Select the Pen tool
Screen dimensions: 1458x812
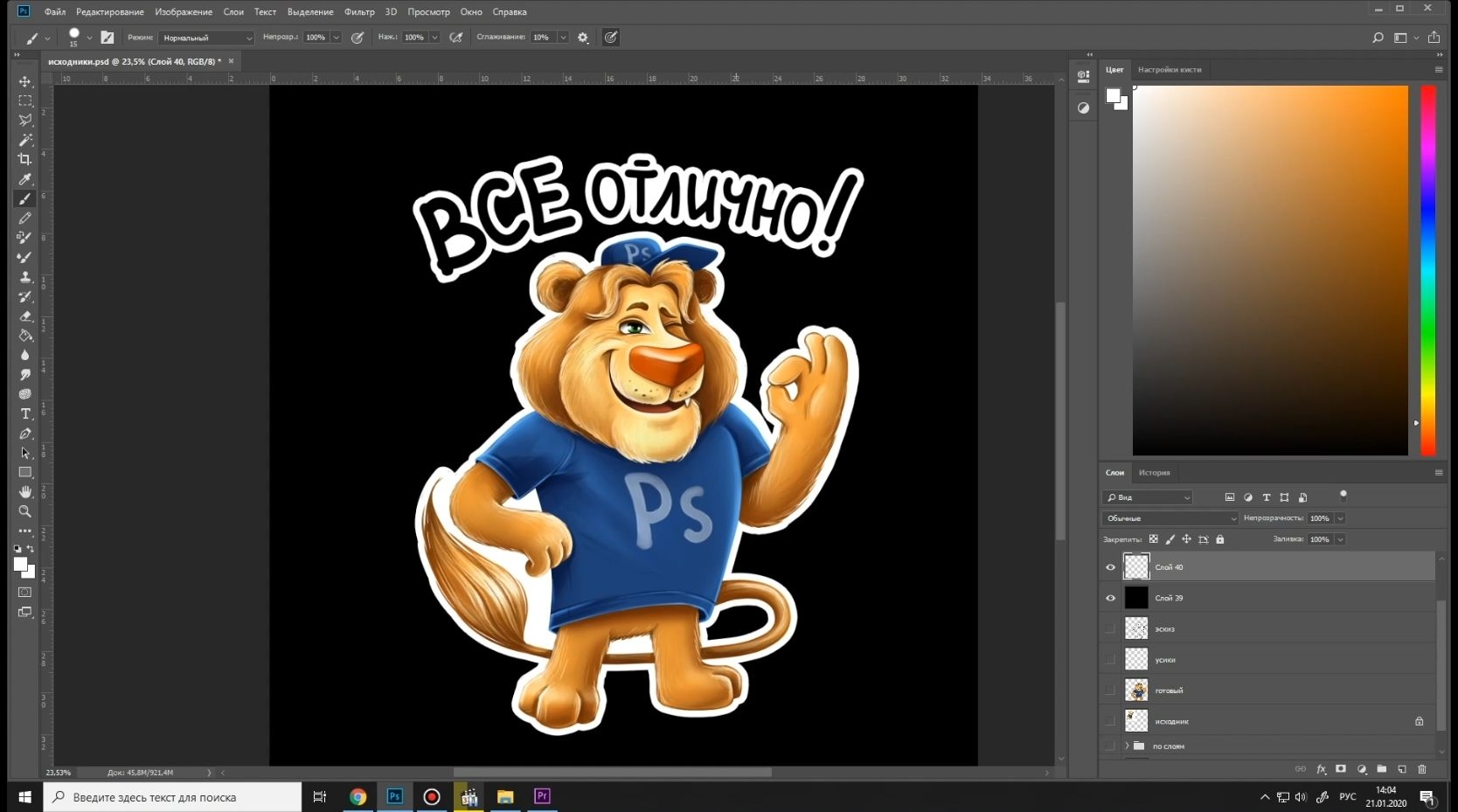24,434
